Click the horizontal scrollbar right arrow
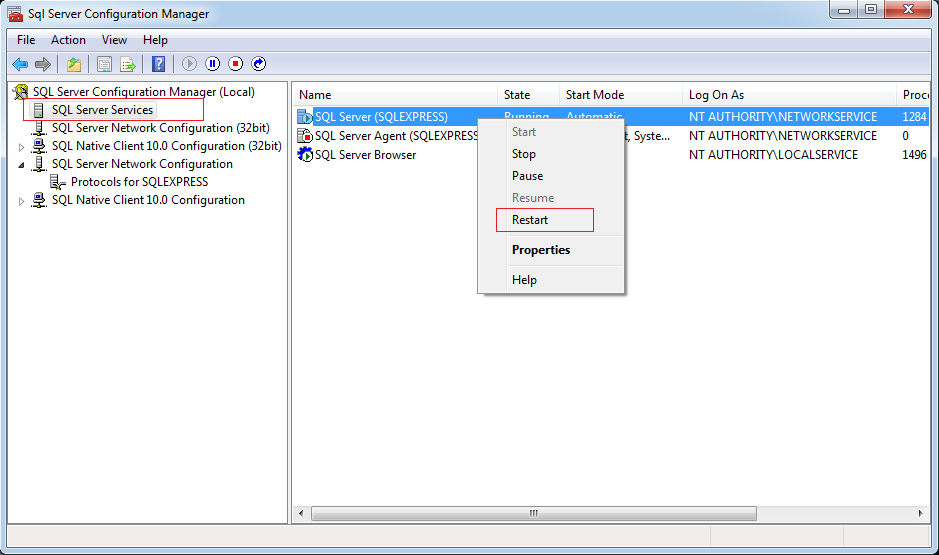 pyautogui.click(x=920, y=514)
